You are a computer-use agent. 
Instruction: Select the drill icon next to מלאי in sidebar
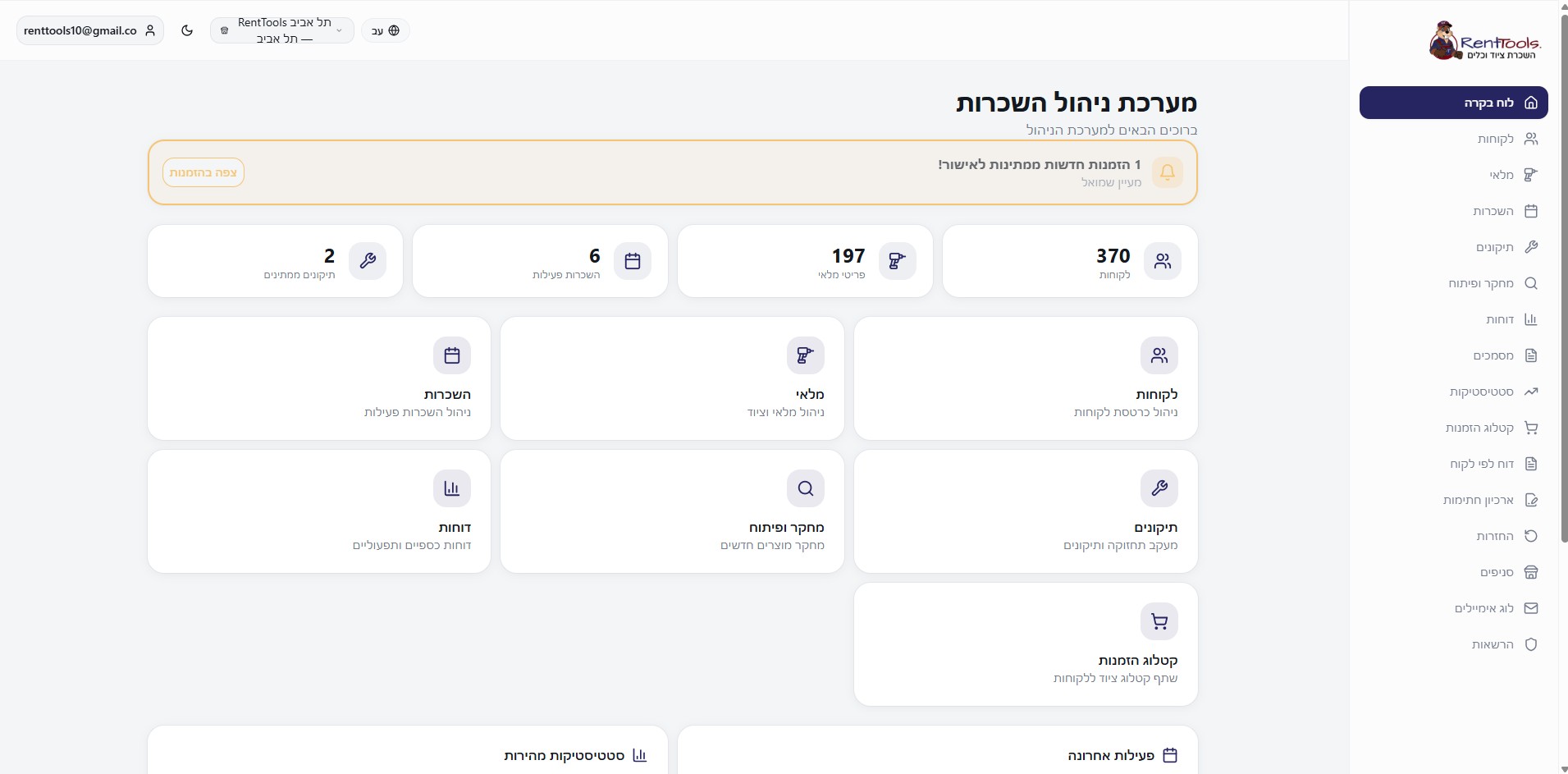pyautogui.click(x=1531, y=175)
